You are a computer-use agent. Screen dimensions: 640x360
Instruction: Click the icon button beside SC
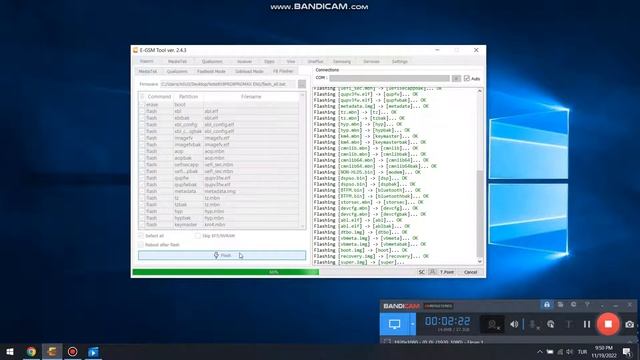(432, 272)
